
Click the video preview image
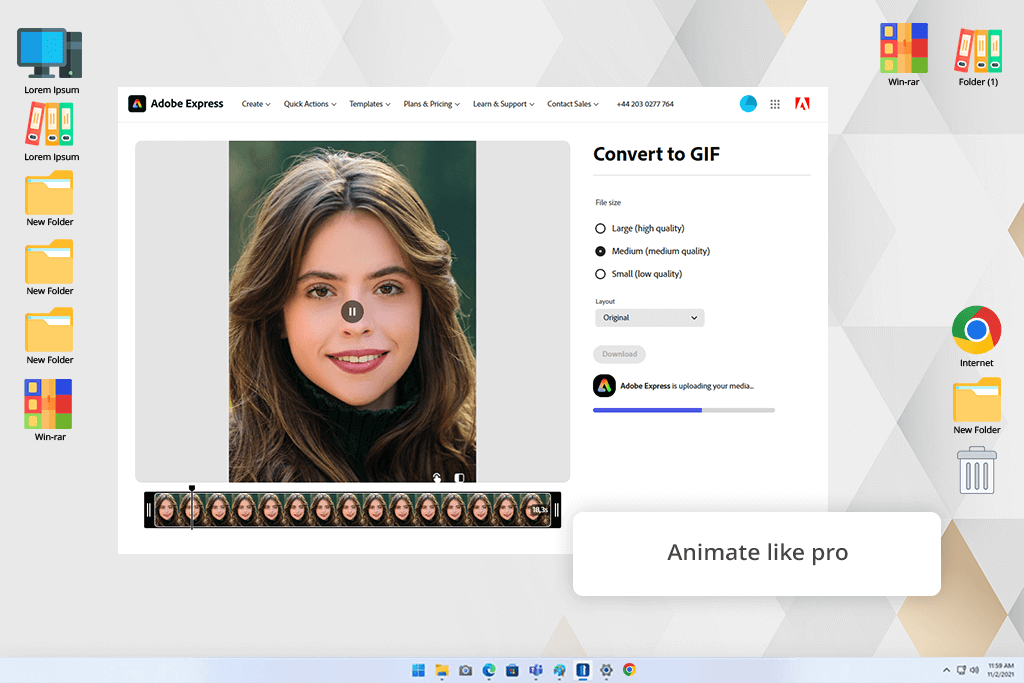[352, 311]
